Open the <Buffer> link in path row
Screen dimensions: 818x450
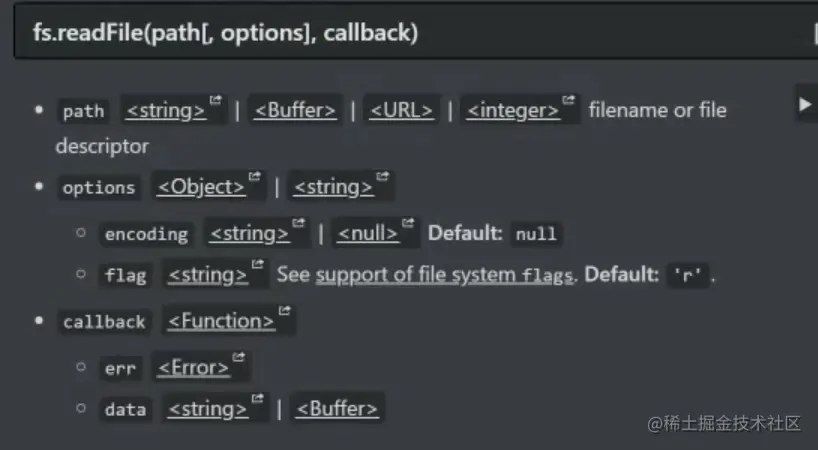295,110
